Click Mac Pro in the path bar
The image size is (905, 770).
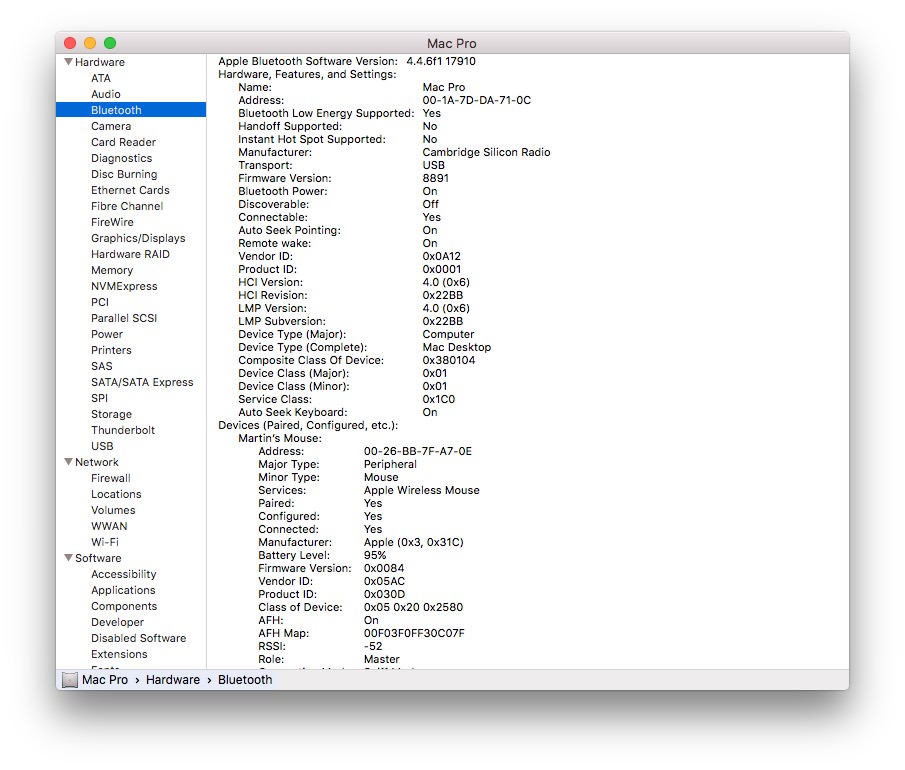pyautogui.click(x=105, y=680)
